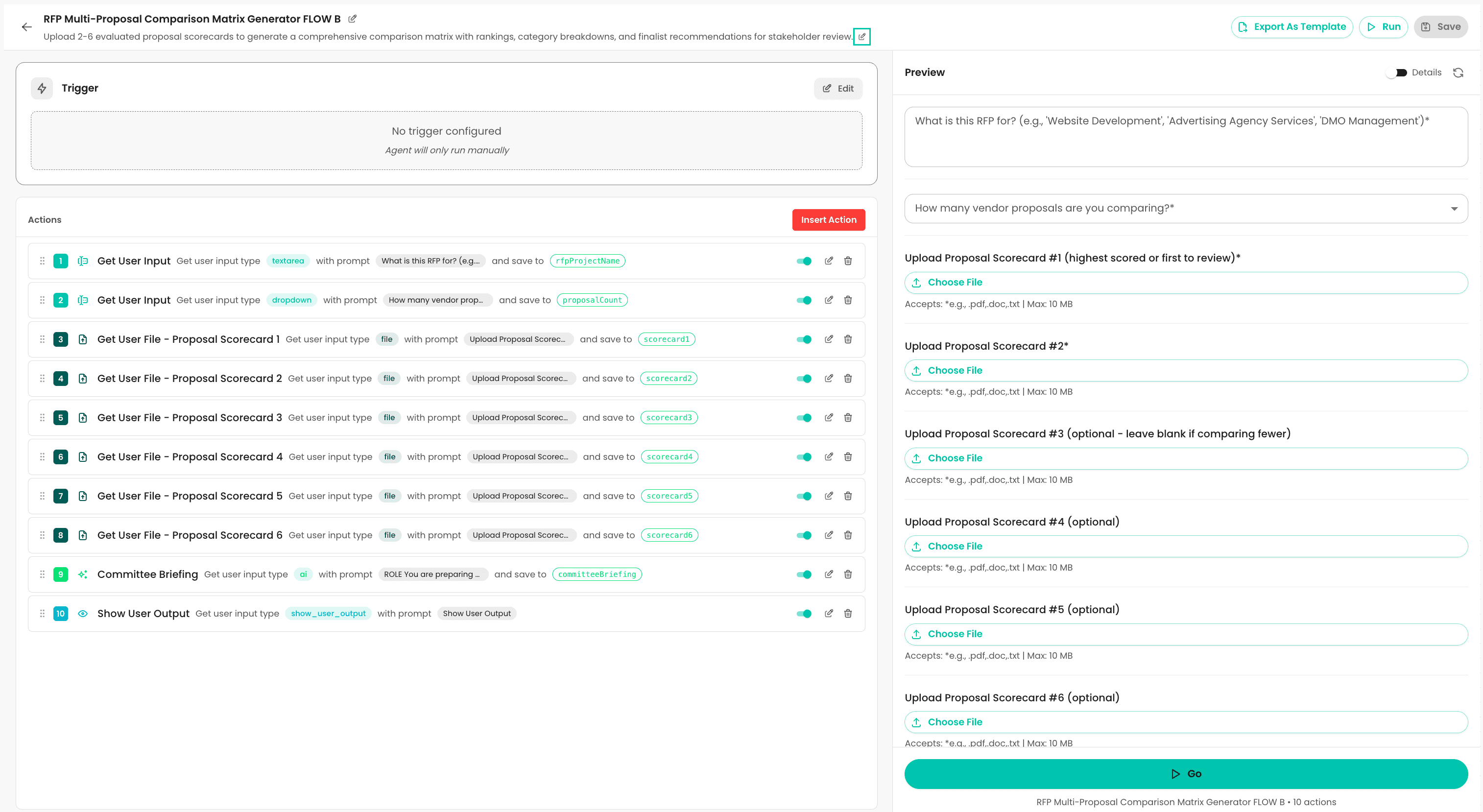
Task: Toggle the Details switch in Preview
Action: pyautogui.click(x=1397, y=72)
